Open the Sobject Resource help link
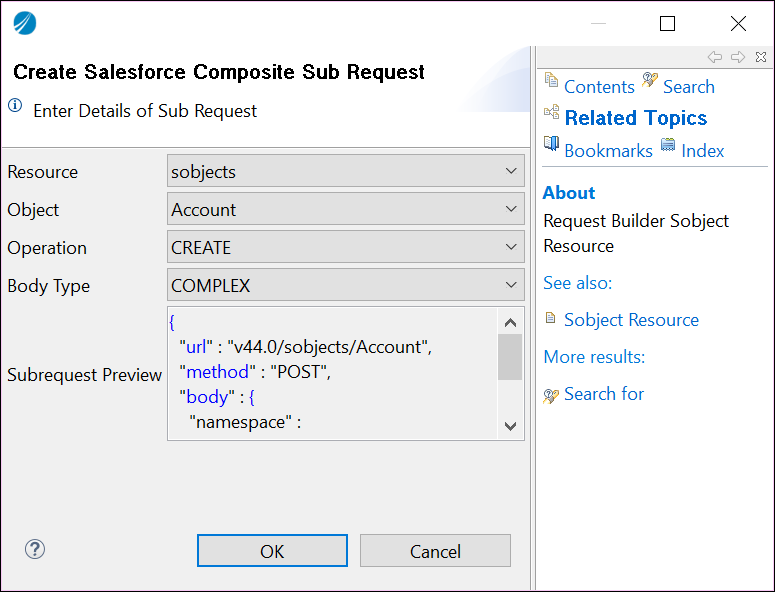Screen dimensions: 775x592 point(631,320)
